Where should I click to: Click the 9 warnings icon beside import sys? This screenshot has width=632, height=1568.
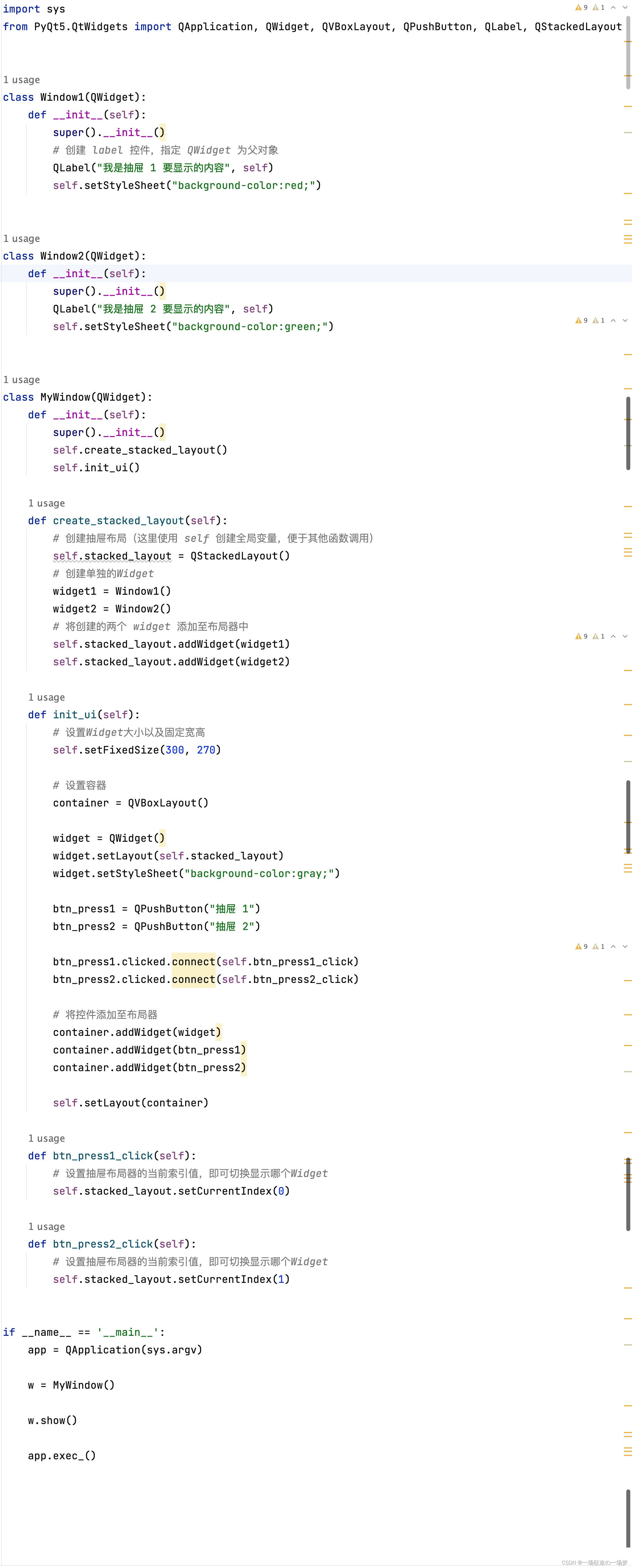581,8
